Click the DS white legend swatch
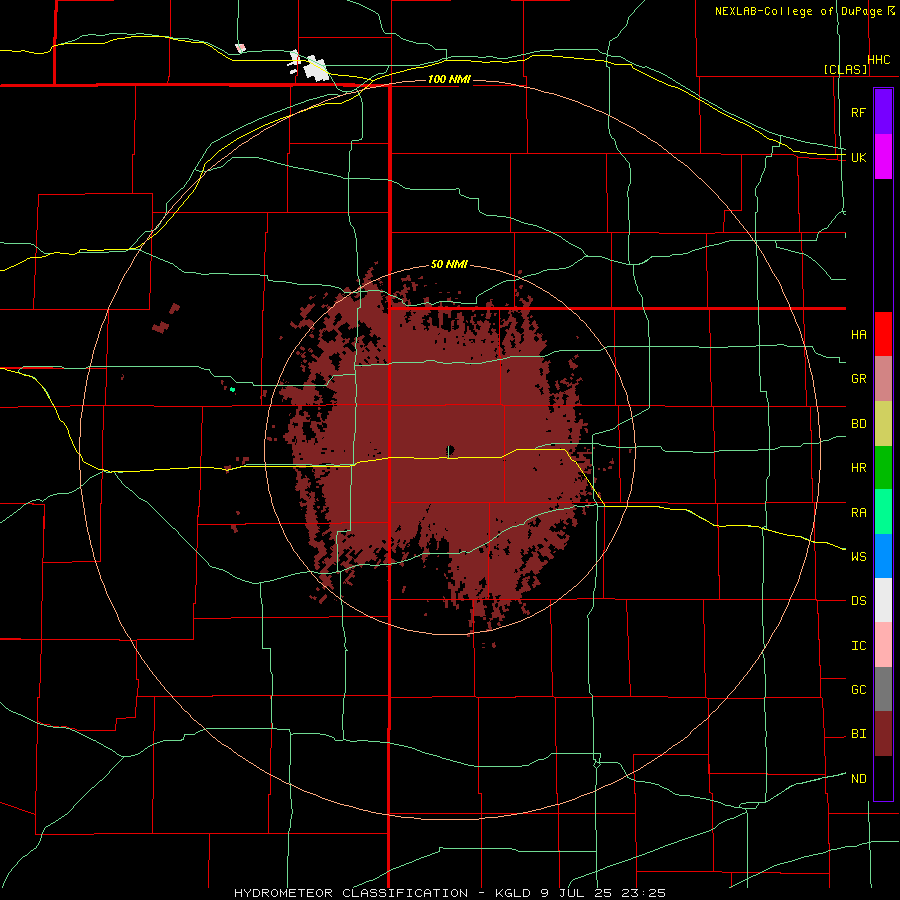The image size is (900, 900). (883, 600)
